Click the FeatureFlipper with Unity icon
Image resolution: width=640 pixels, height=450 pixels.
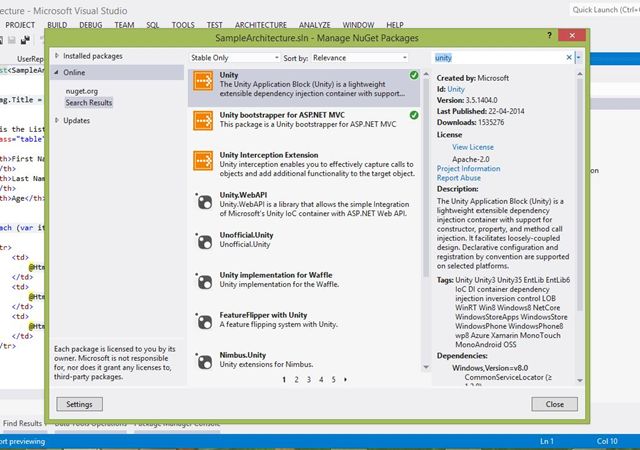tap(204, 321)
